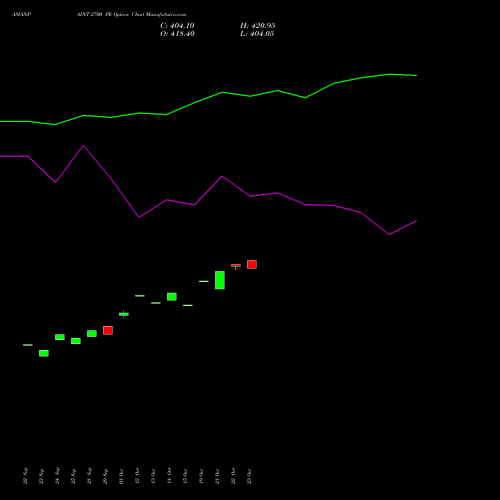Select the 24 Sep date label on axis
This screenshot has width=500, height=500.
click(57, 476)
